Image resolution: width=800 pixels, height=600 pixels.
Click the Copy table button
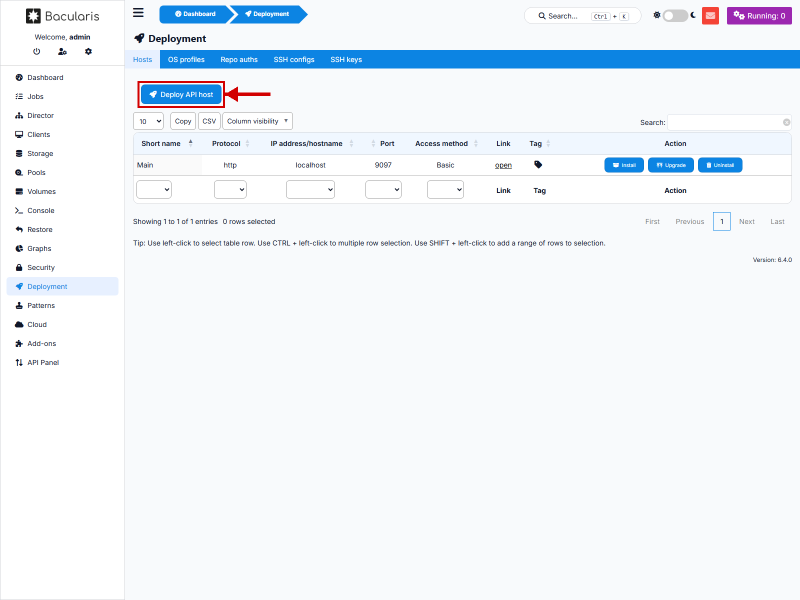(183, 121)
